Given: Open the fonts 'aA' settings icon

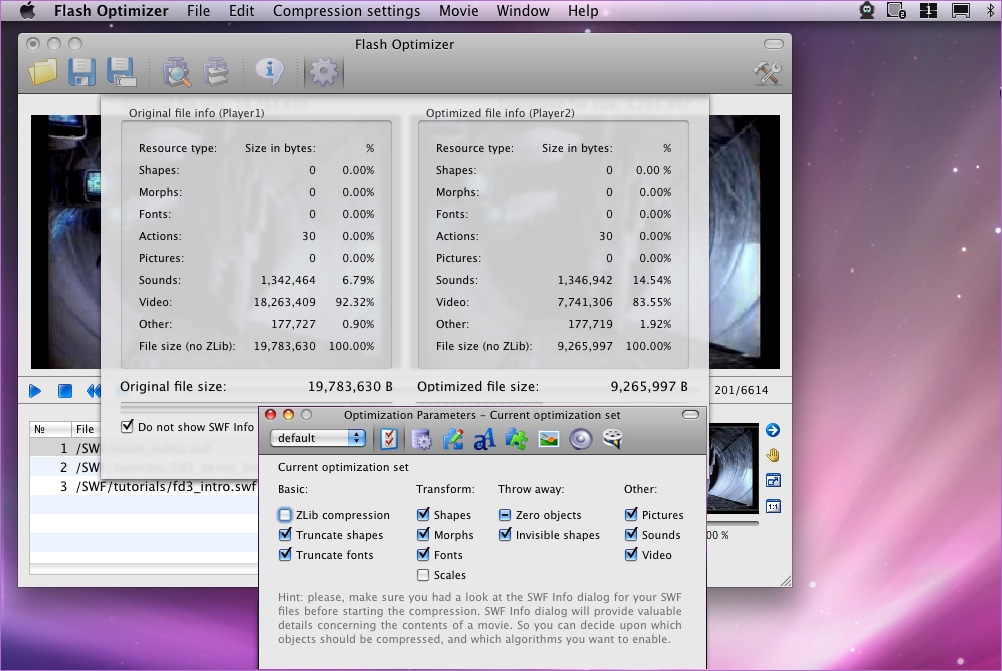Looking at the screenshot, I should tap(484, 439).
